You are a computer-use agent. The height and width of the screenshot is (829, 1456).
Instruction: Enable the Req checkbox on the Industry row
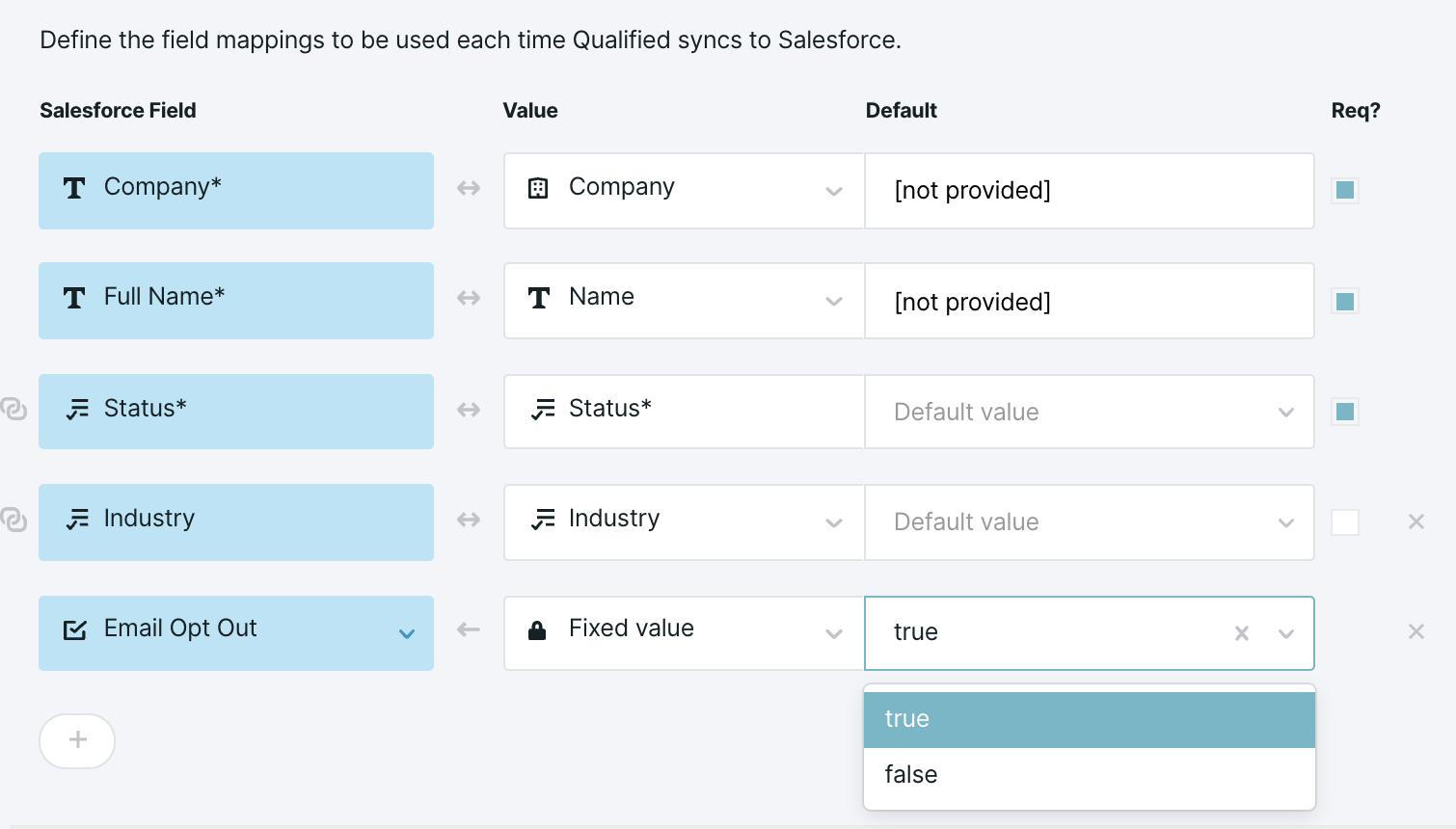pos(1344,521)
